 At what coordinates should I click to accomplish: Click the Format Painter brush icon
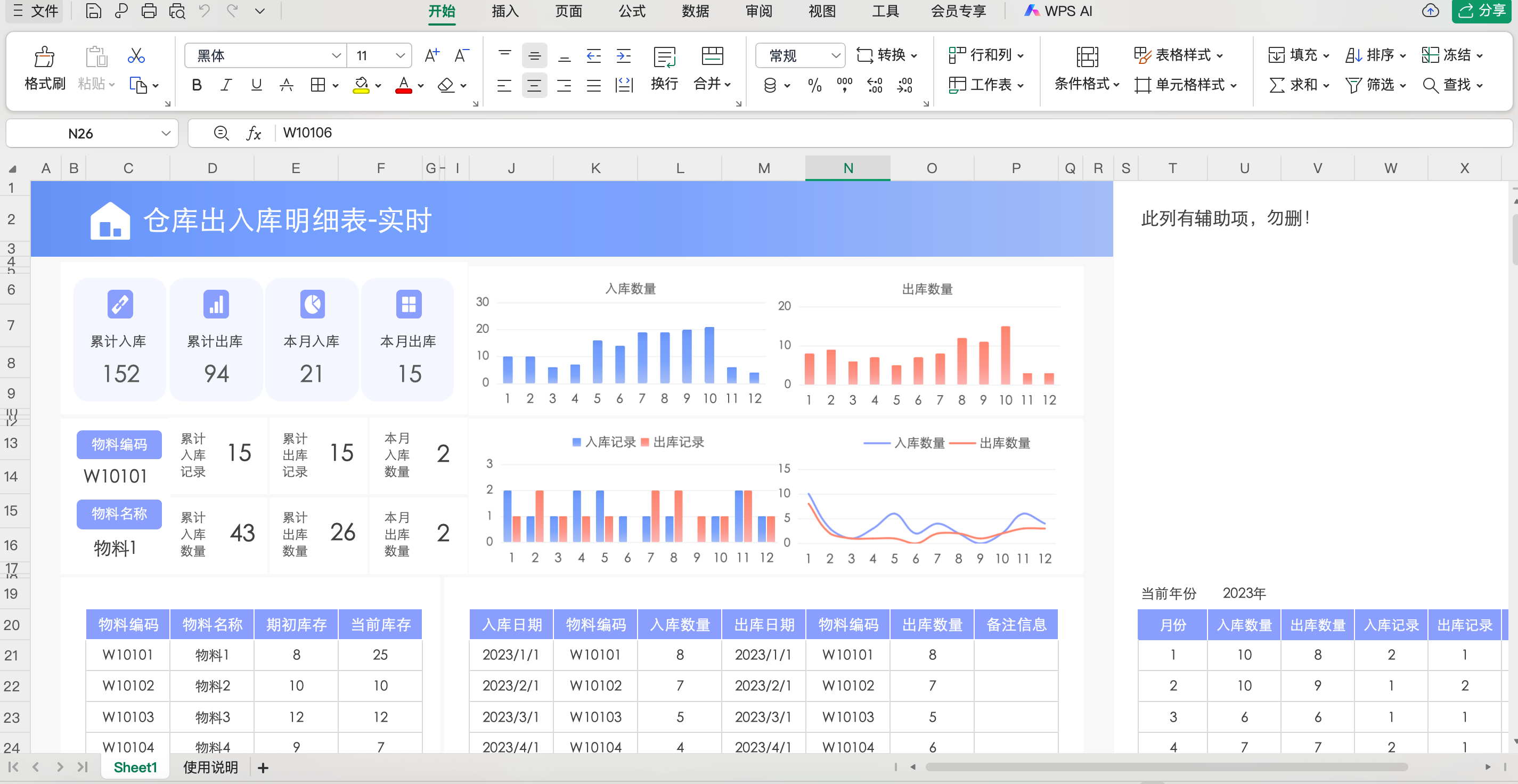coord(44,57)
